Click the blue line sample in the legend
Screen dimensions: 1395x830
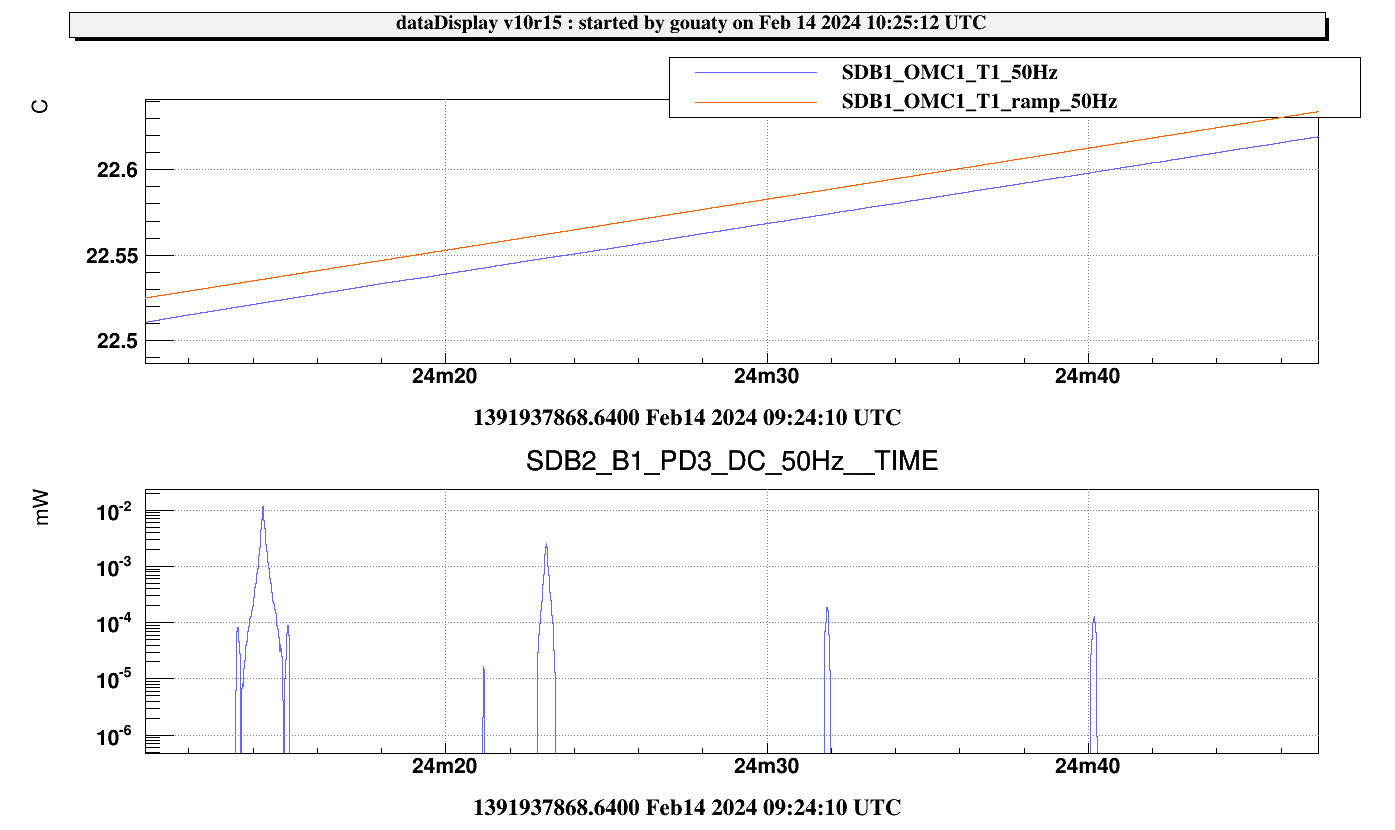(755, 73)
